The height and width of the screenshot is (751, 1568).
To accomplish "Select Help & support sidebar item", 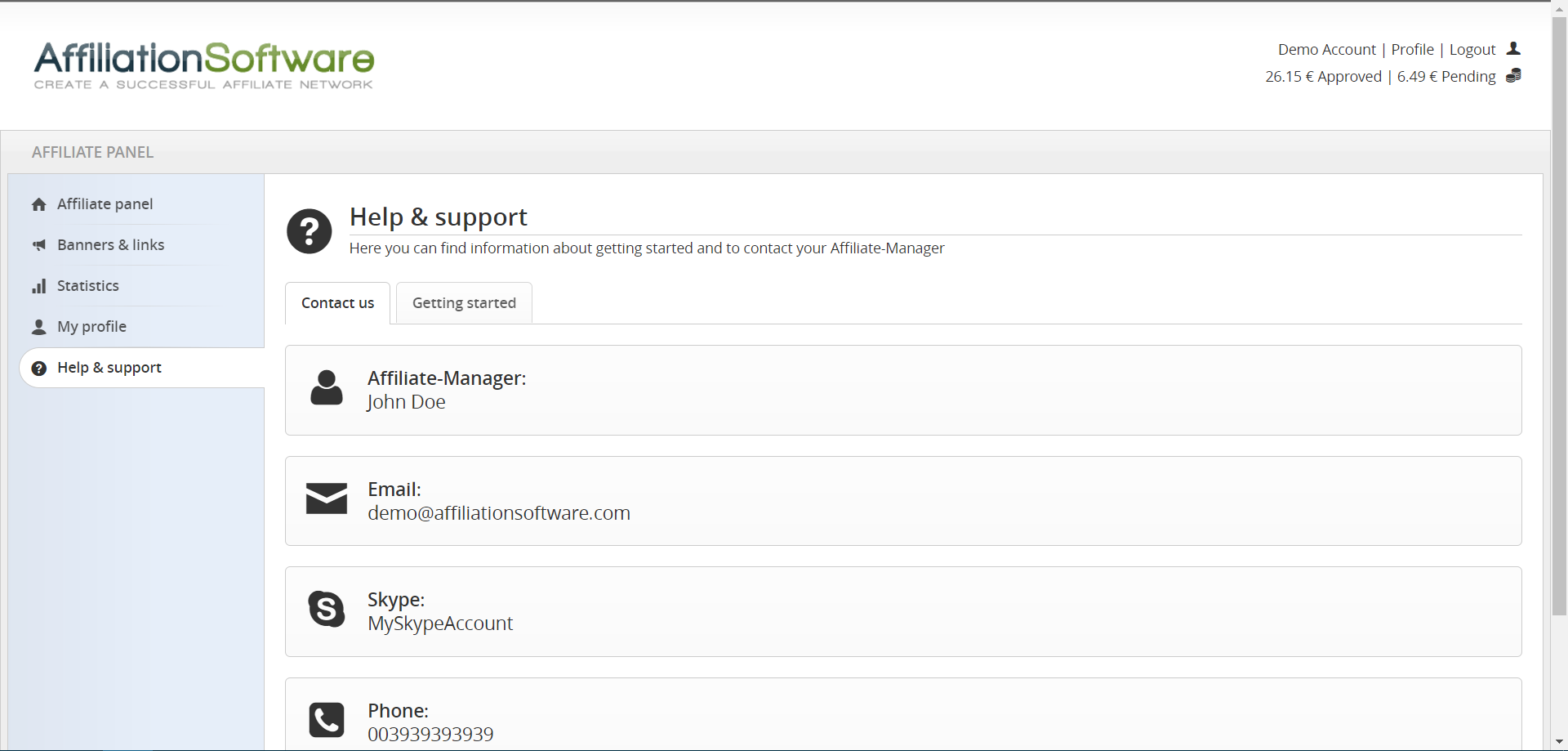I will point(141,368).
